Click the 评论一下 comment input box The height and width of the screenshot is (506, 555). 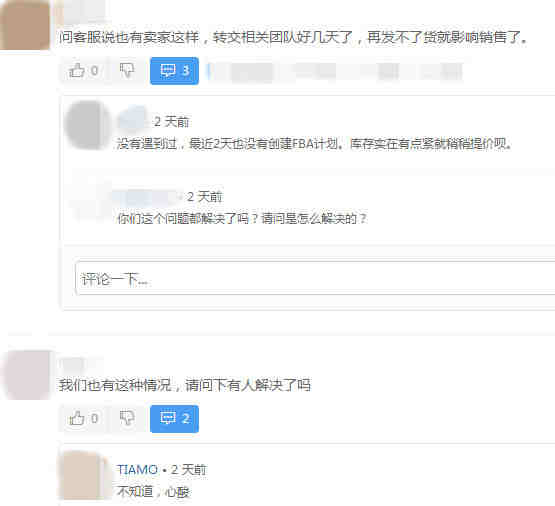[x=315, y=278]
